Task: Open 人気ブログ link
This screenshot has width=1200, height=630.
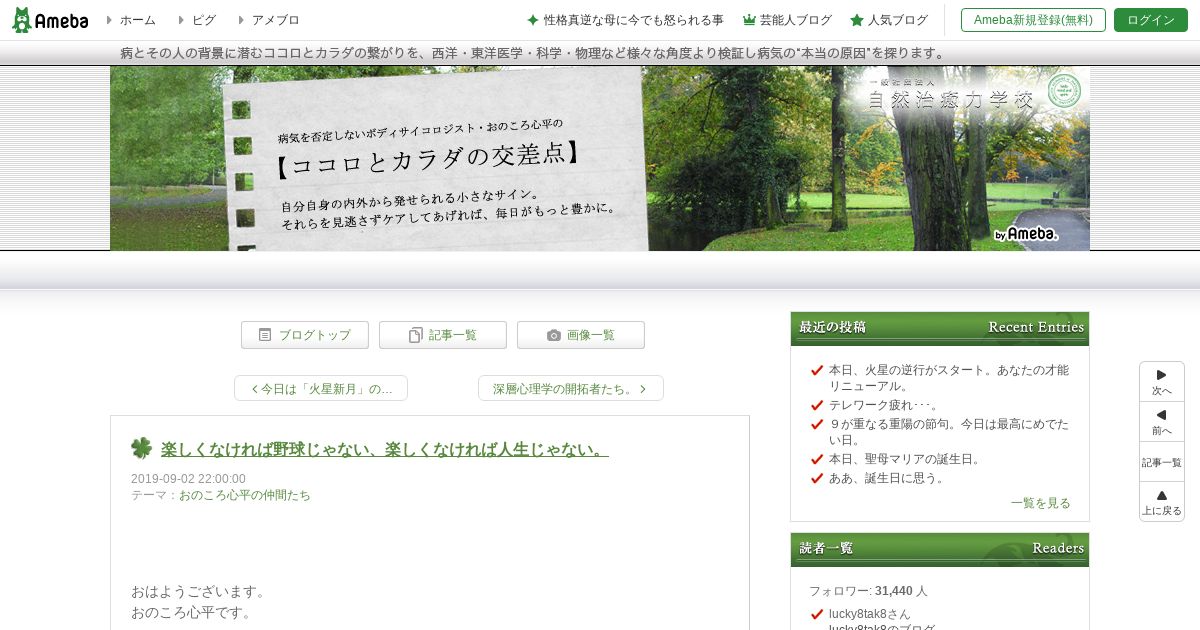Action: [898, 20]
